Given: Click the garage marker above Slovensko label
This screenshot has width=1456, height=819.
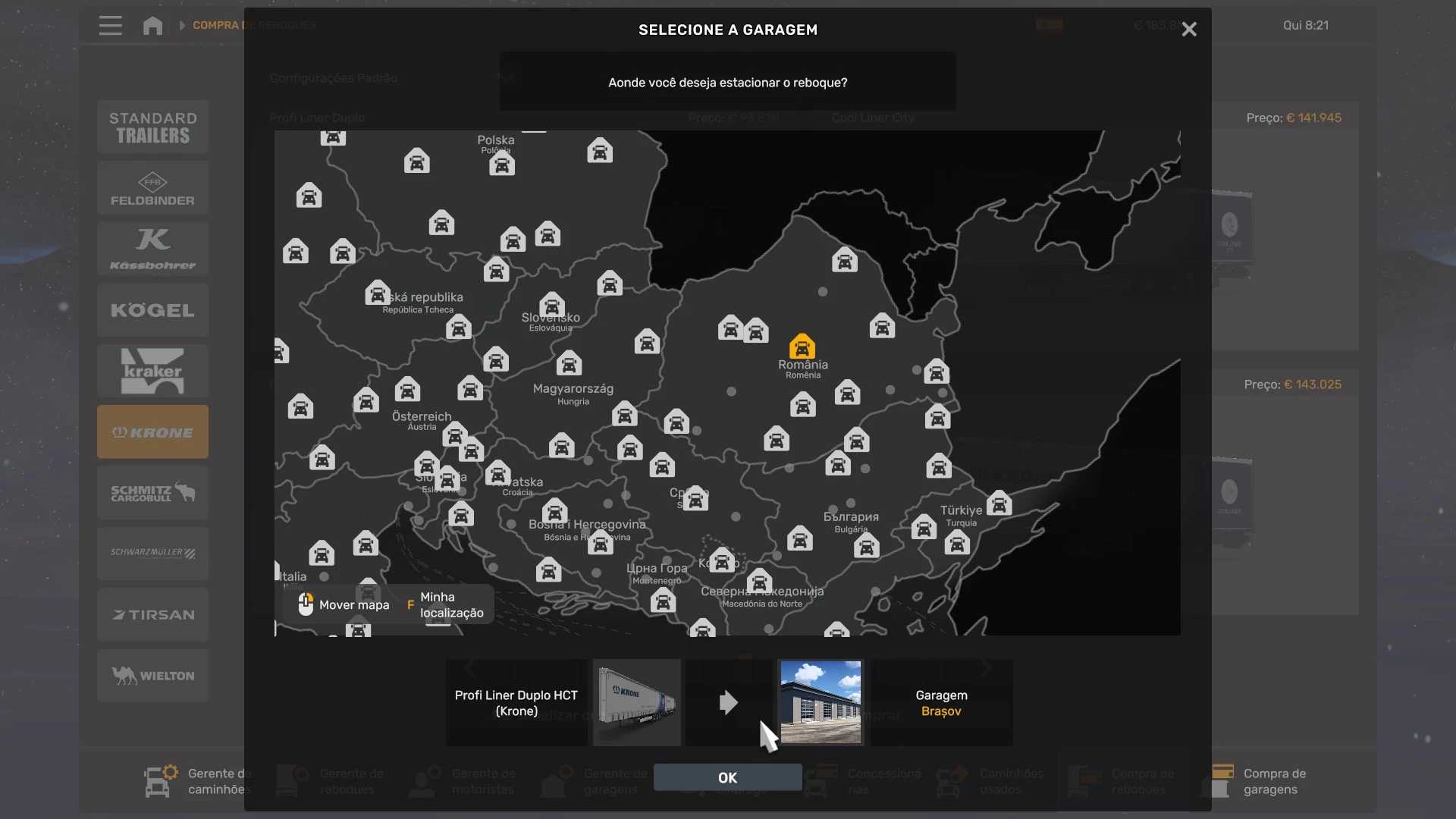Looking at the screenshot, I should coord(551,305).
